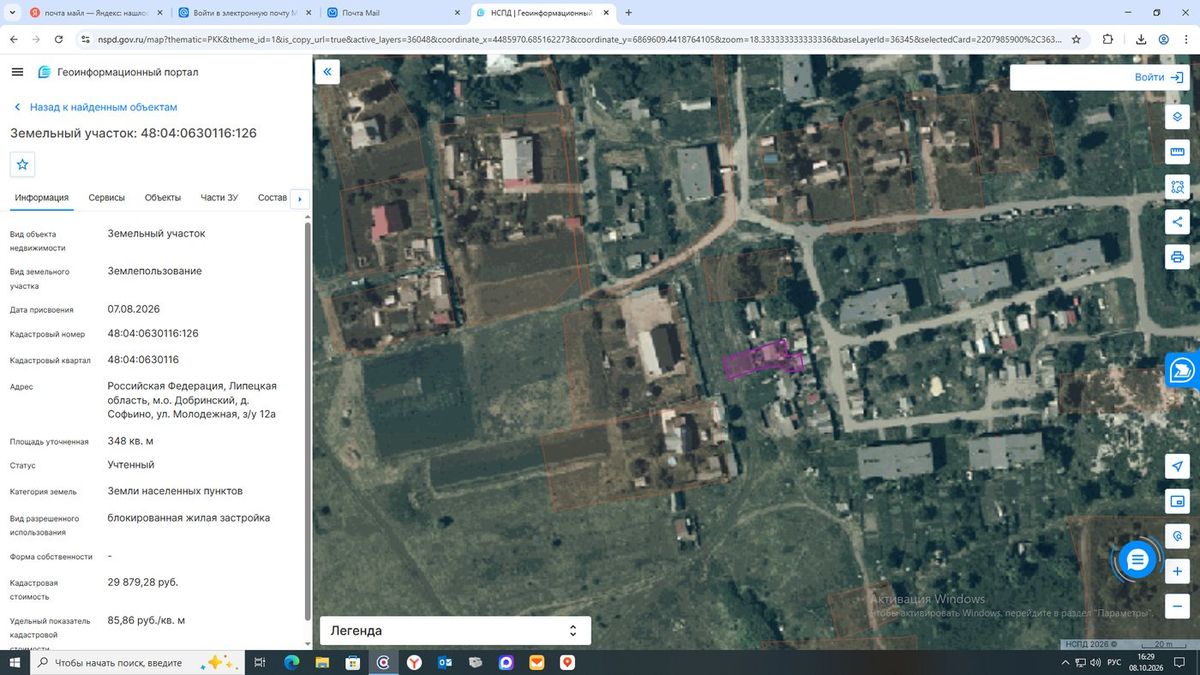This screenshot has height=675, width=1200.
Task: Open the Части ЗУ tab
Action: pyautogui.click(x=219, y=198)
